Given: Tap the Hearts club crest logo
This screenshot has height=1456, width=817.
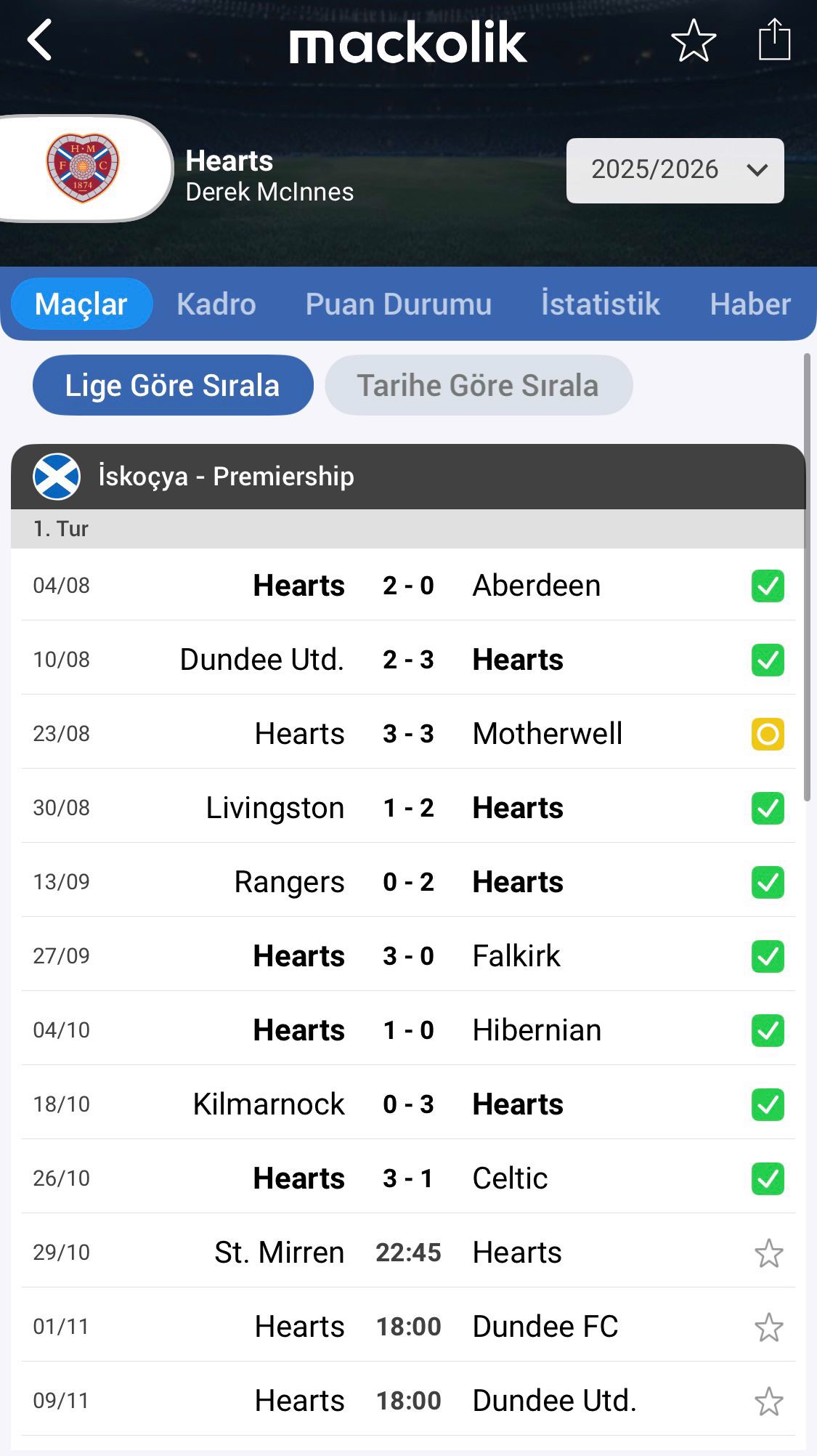Looking at the screenshot, I should pos(83,168).
